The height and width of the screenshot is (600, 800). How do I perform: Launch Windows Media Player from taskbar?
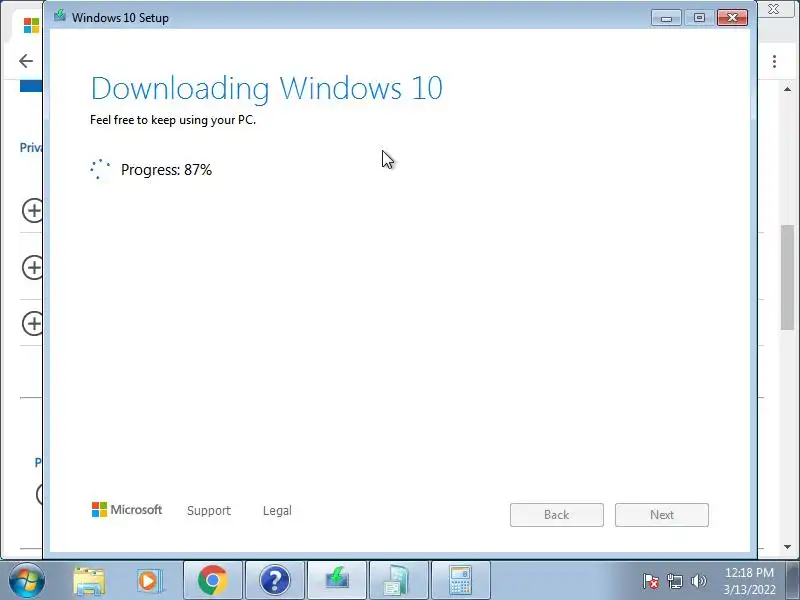tap(151, 581)
